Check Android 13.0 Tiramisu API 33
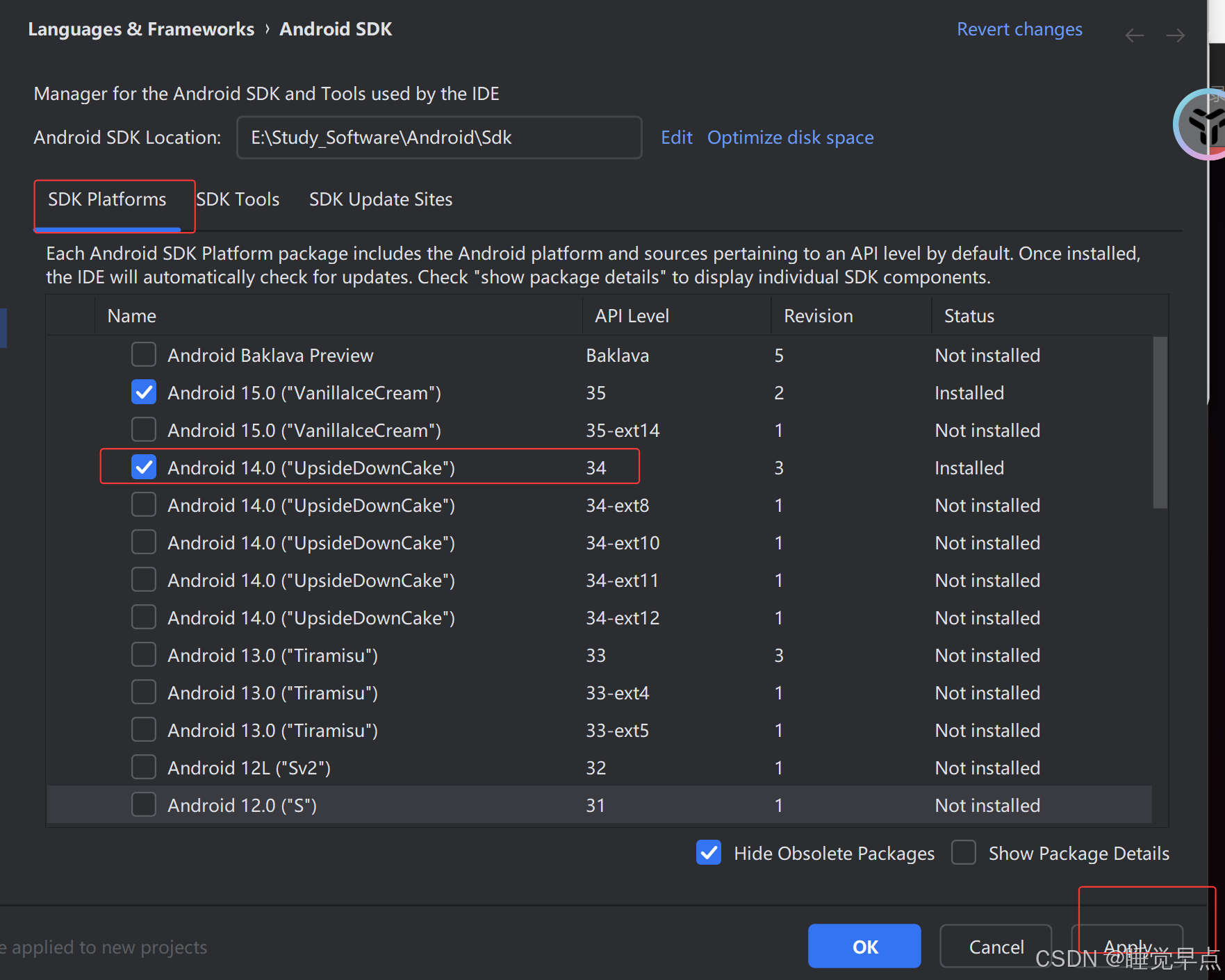1225x980 pixels. tap(143, 654)
